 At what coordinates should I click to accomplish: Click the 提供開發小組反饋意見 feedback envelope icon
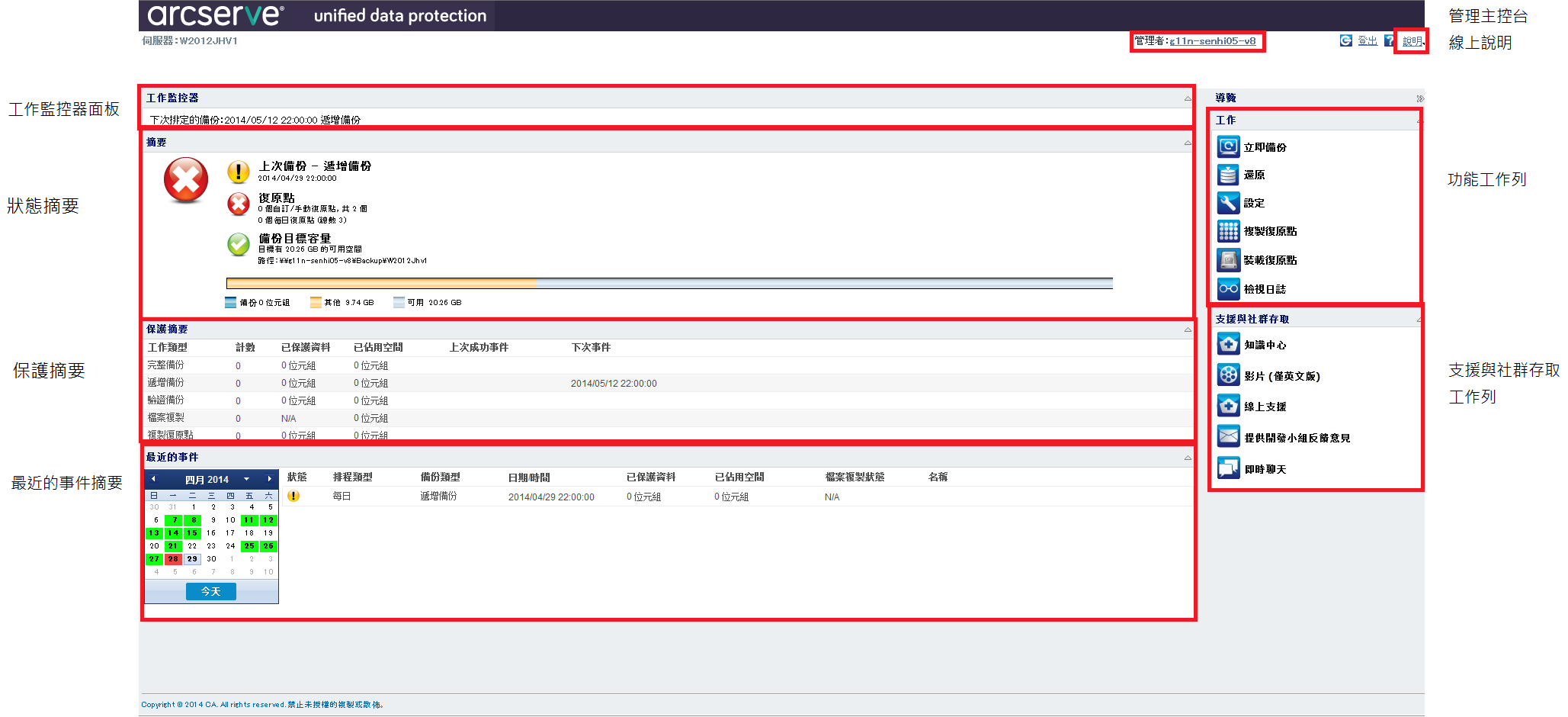pyautogui.click(x=1228, y=437)
